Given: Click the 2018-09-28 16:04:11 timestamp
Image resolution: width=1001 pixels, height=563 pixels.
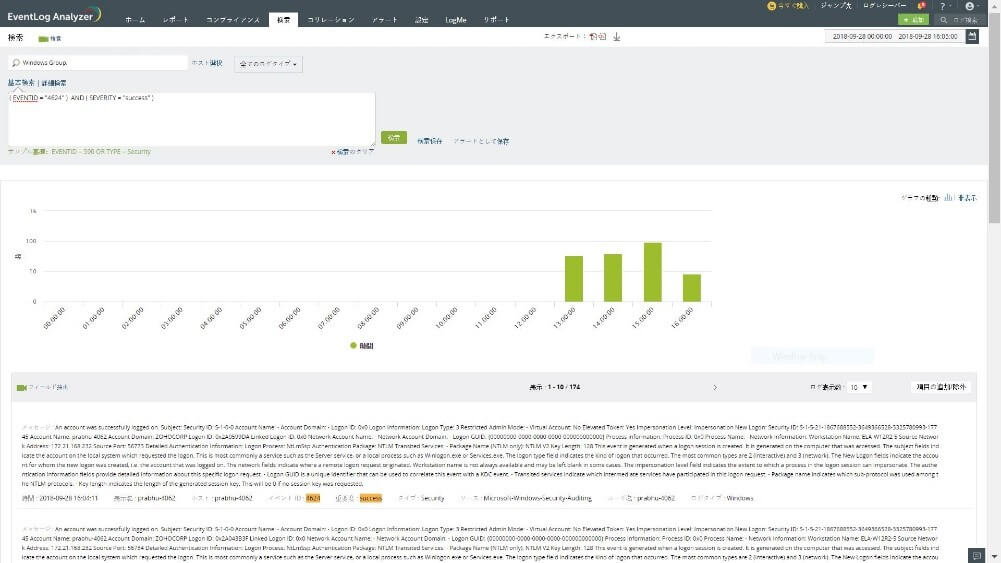Looking at the screenshot, I should tap(68, 498).
